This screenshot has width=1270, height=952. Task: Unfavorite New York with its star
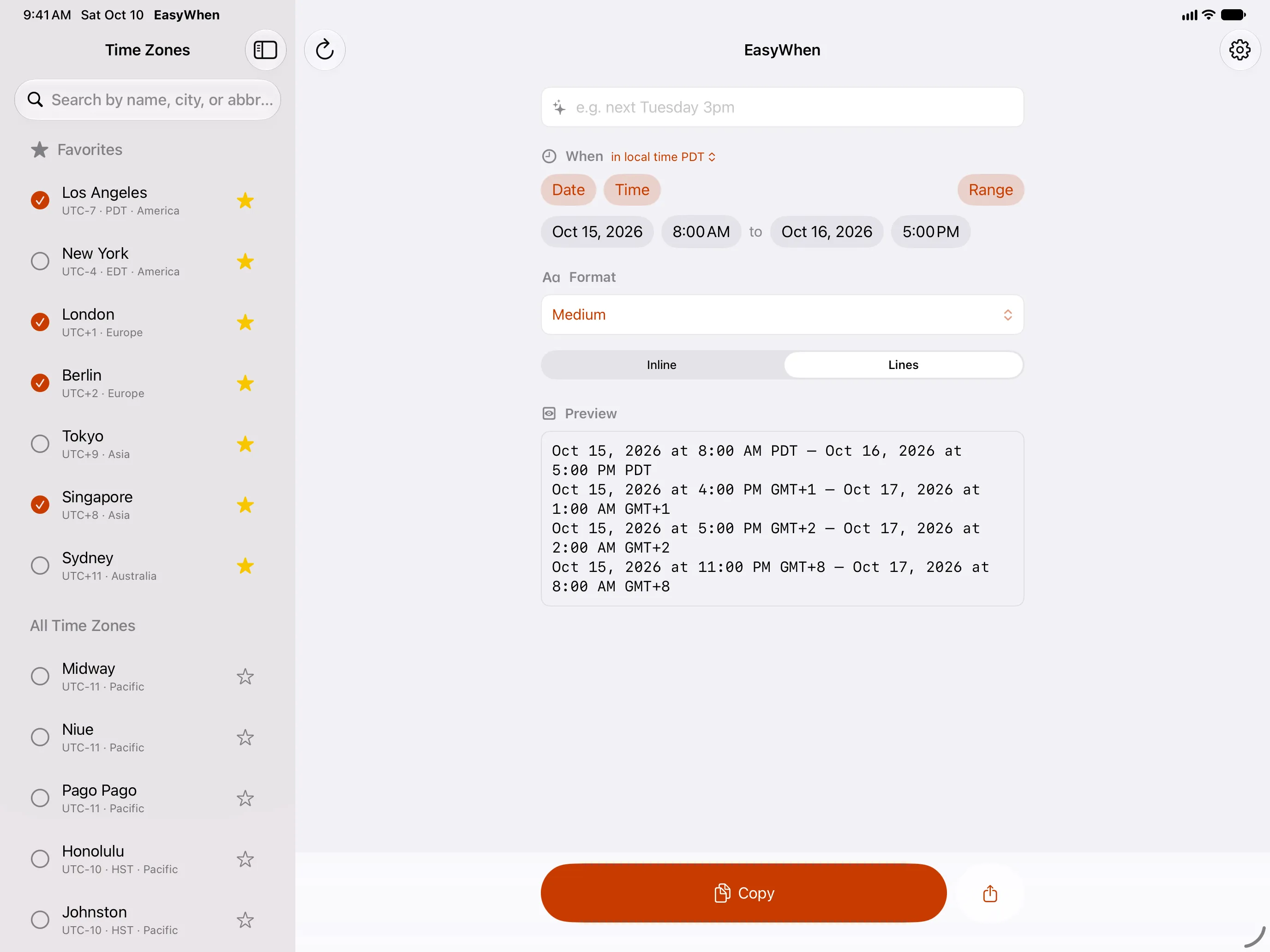point(245,261)
